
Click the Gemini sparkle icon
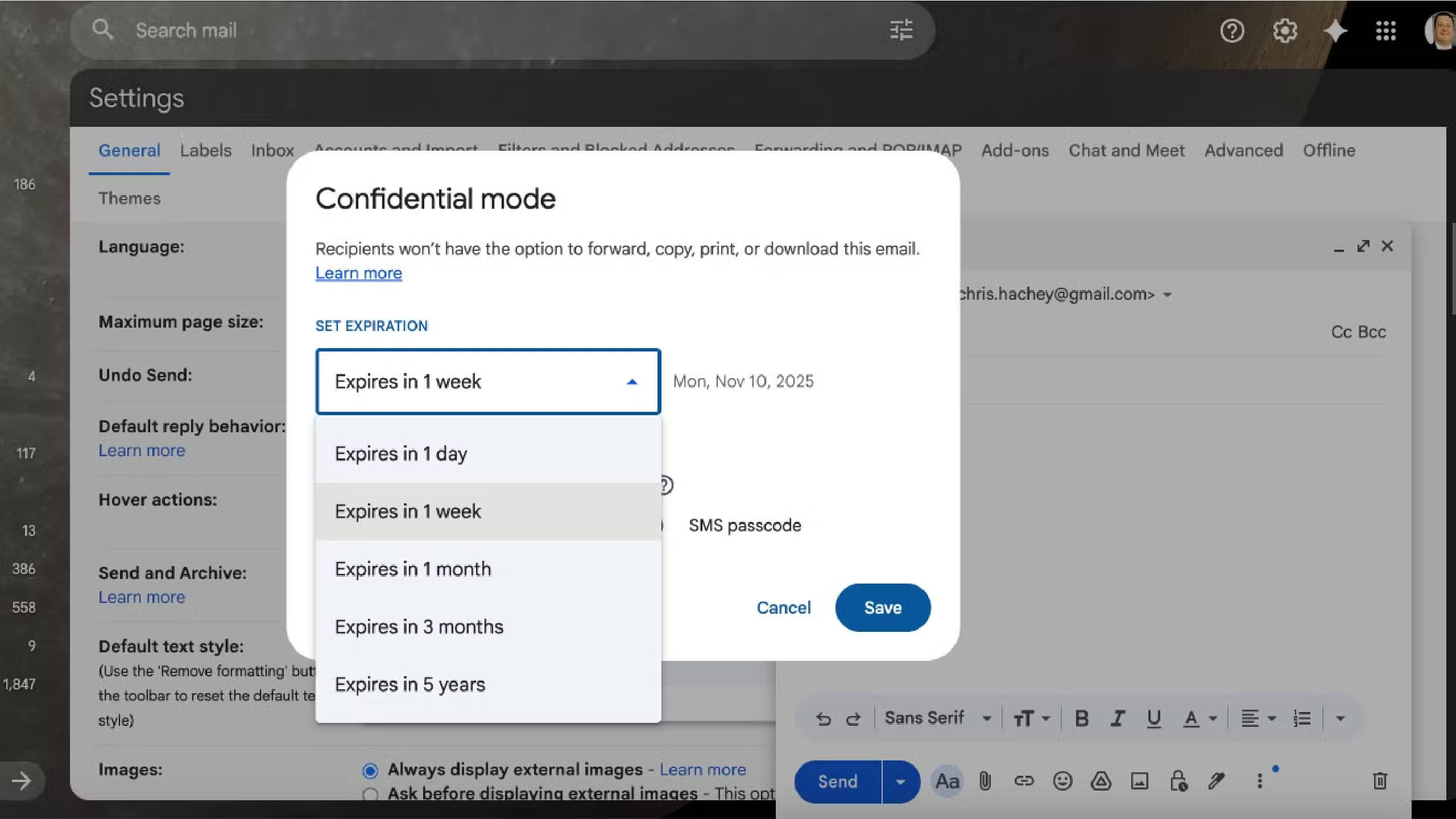click(x=1335, y=31)
